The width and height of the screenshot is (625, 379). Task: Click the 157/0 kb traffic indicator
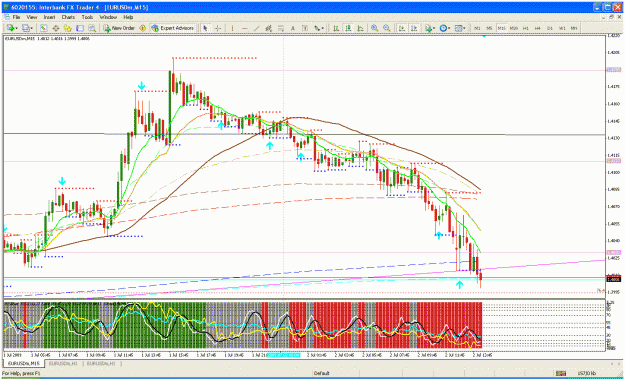587,373
